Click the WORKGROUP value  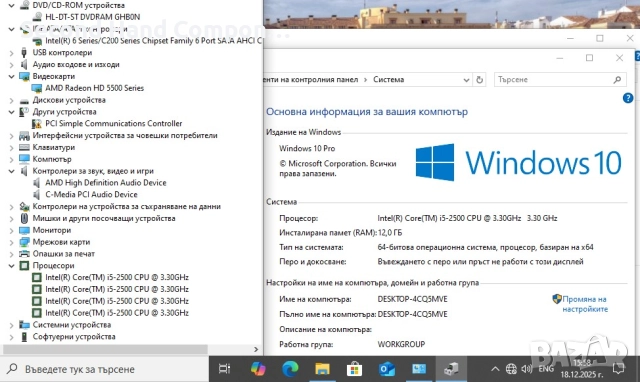click(x=401, y=344)
